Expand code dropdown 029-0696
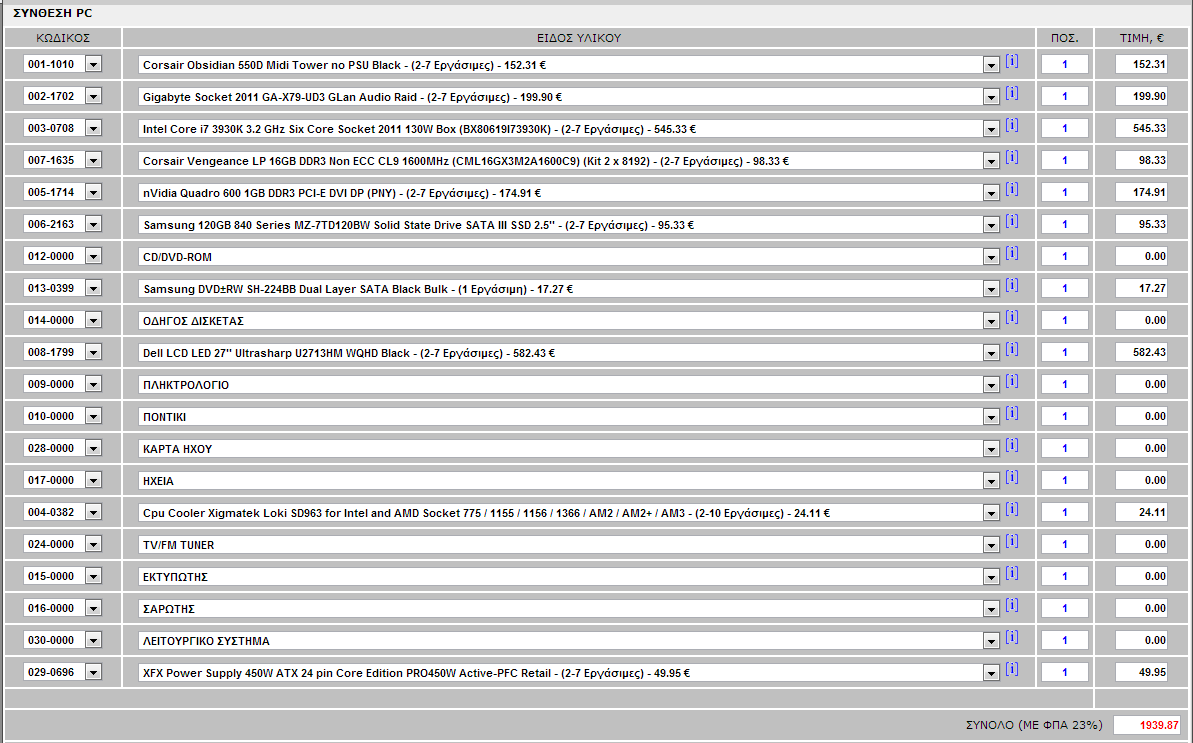This screenshot has height=743, width=1193. coord(93,672)
